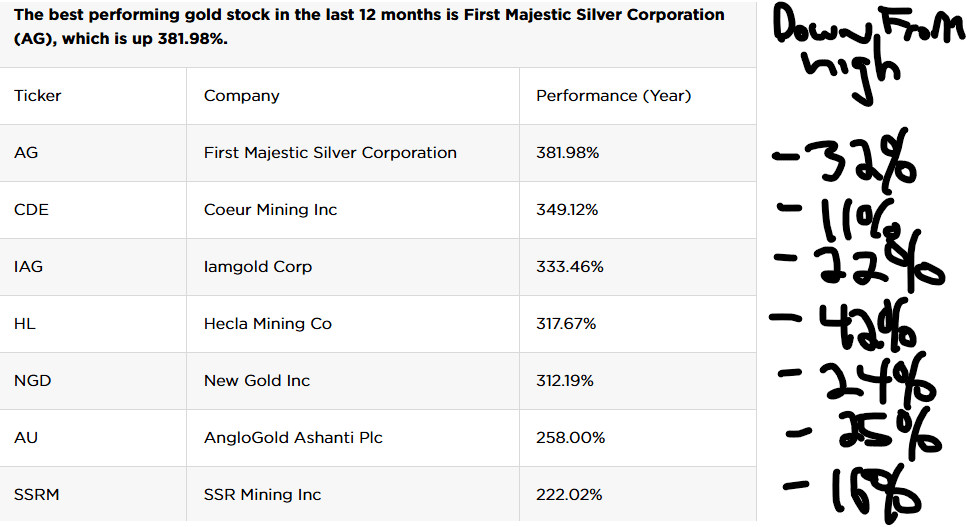Click the Company column header
This screenshot has width=967, height=527.
coord(242,96)
